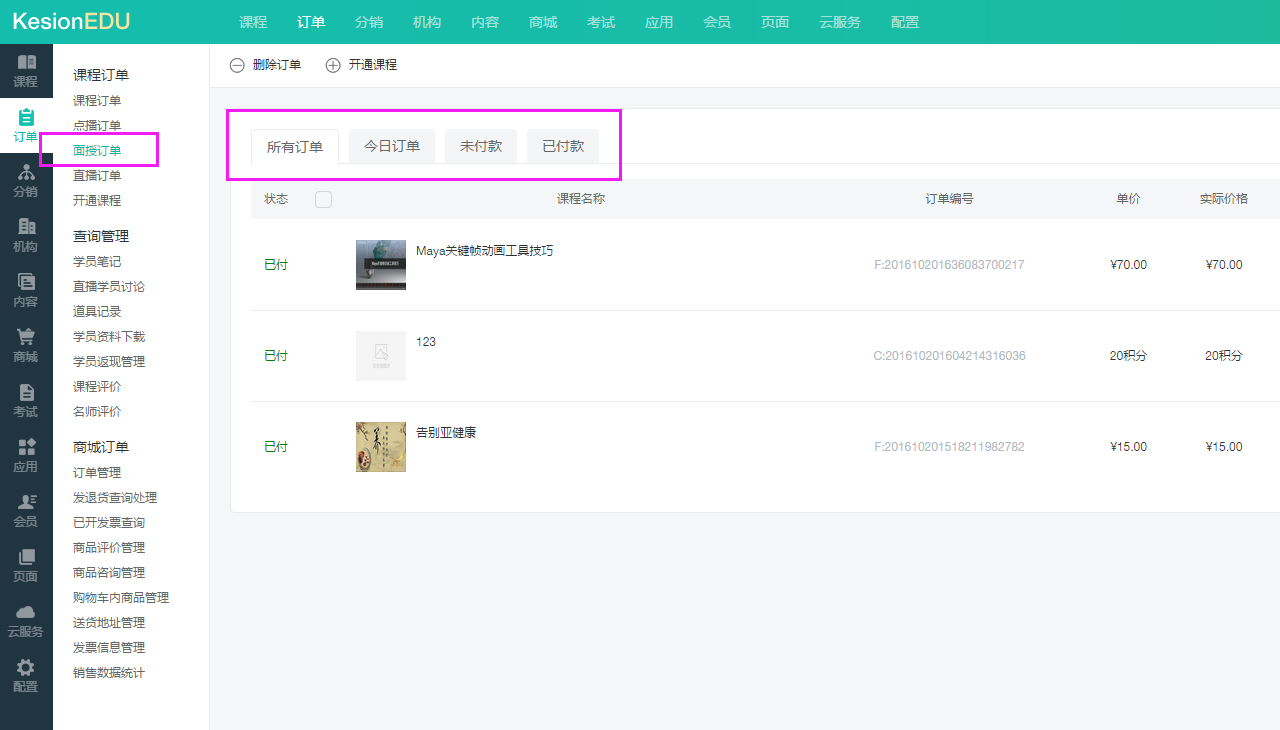The height and width of the screenshot is (730, 1280).
Task: Open 直播订单 in the side menu
Action: 97,176
